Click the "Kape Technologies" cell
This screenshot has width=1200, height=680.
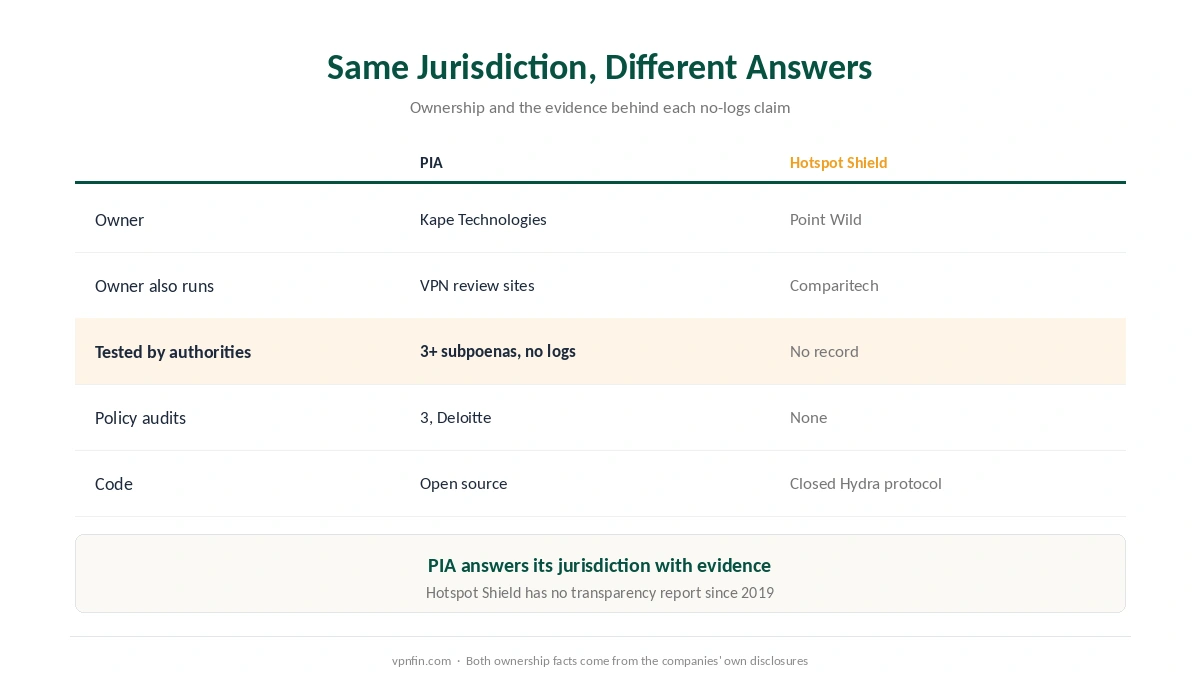(483, 220)
